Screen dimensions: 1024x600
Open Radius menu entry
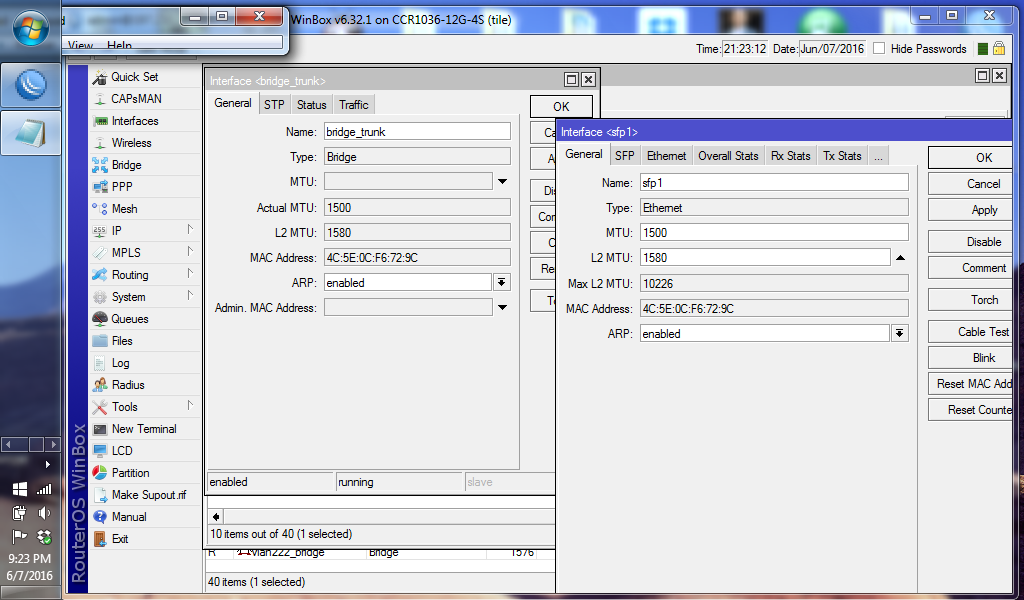point(144,385)
